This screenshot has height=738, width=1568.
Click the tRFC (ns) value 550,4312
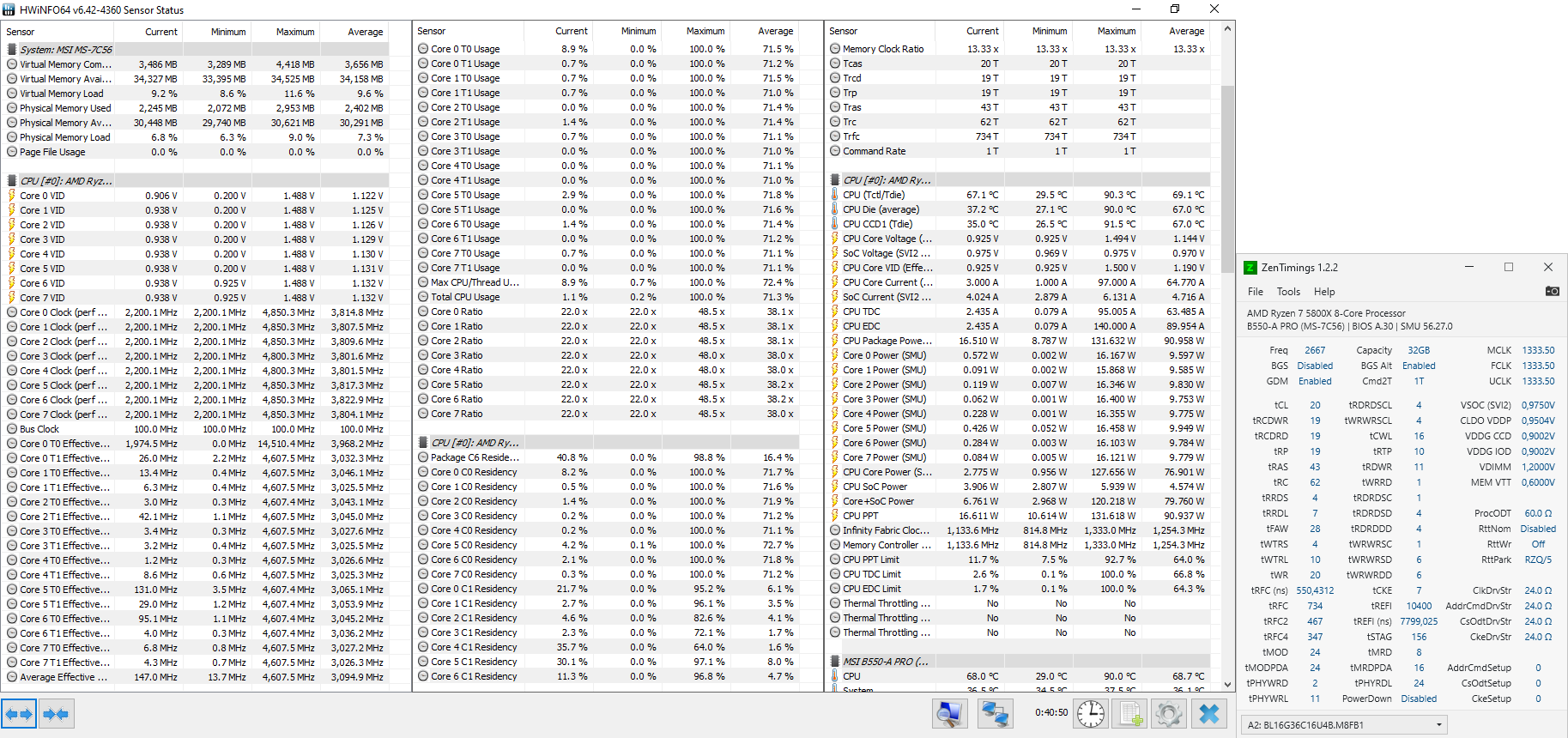click(x=1315, y=590)
